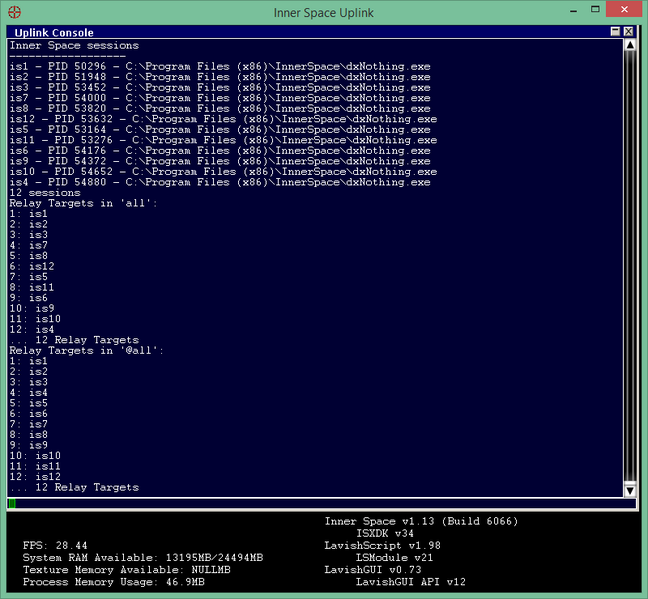Click the 'LavishGUI v0.73' version text

373,570
